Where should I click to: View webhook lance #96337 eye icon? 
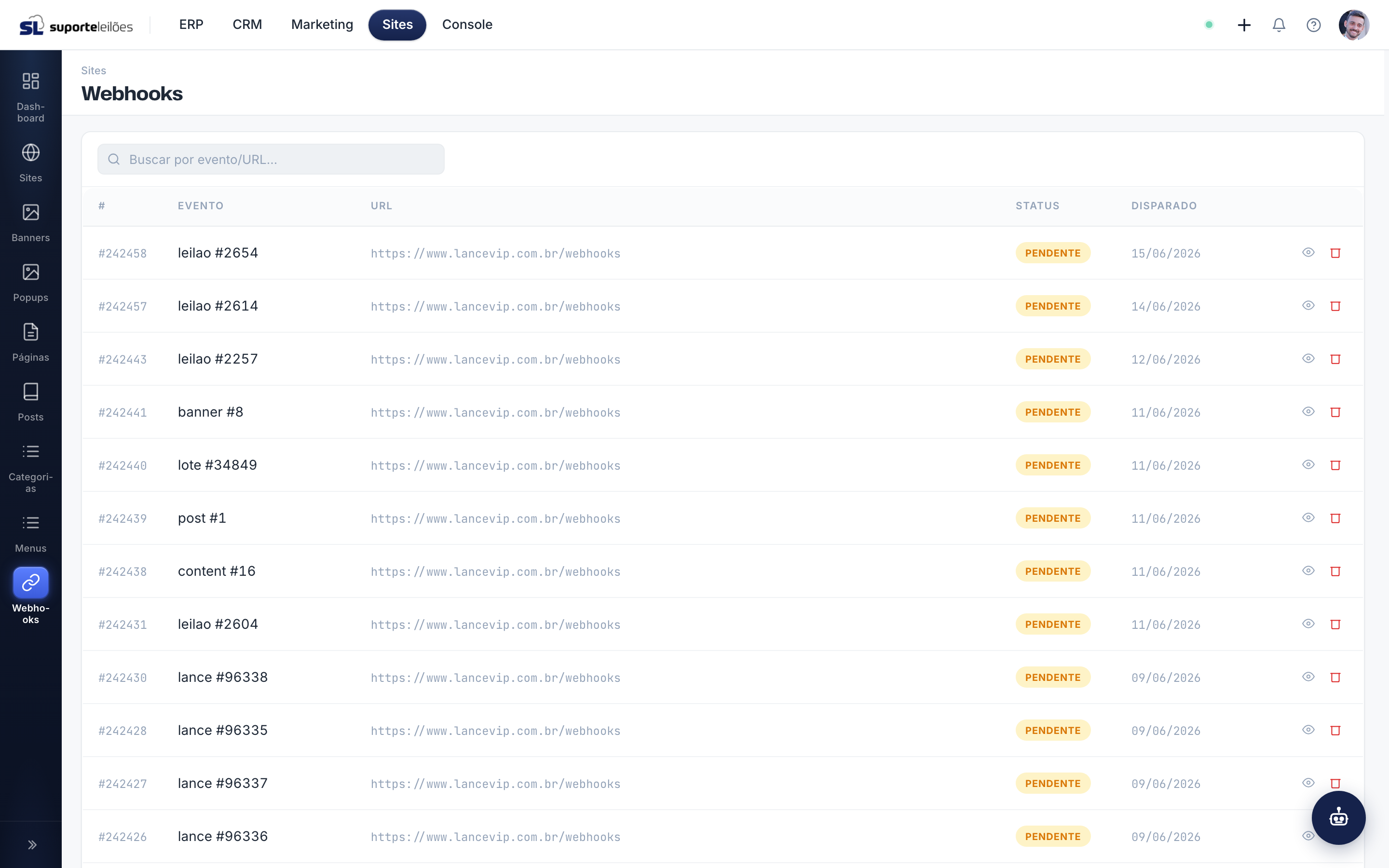click(1308, 783)
